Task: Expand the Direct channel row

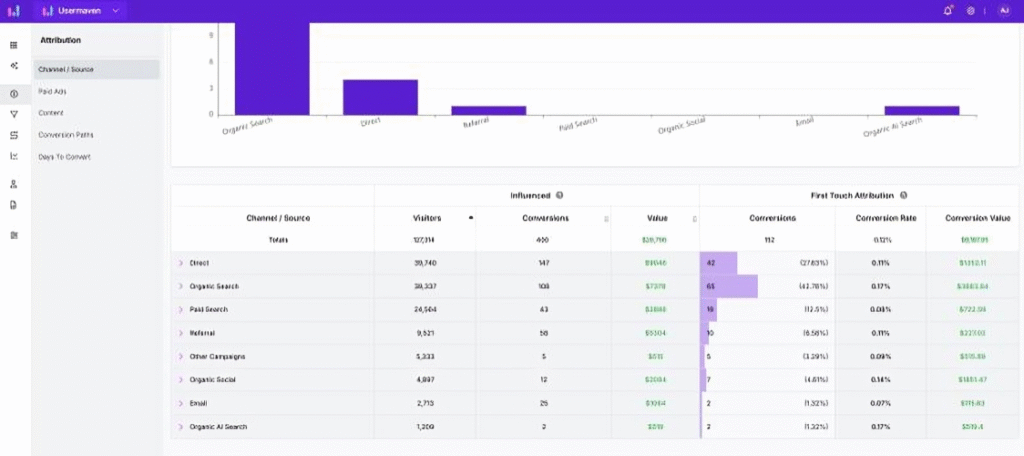Action: [x=181, y=263]
